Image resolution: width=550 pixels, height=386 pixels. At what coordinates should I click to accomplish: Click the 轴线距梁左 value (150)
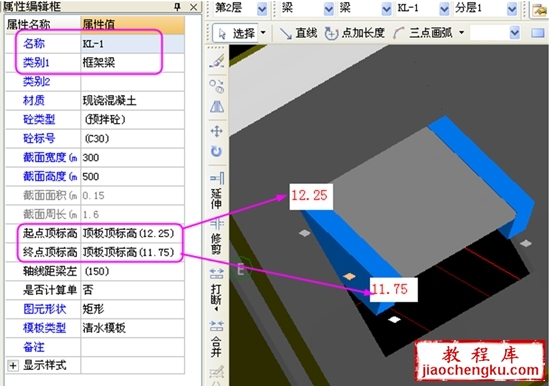click(133, 271)
